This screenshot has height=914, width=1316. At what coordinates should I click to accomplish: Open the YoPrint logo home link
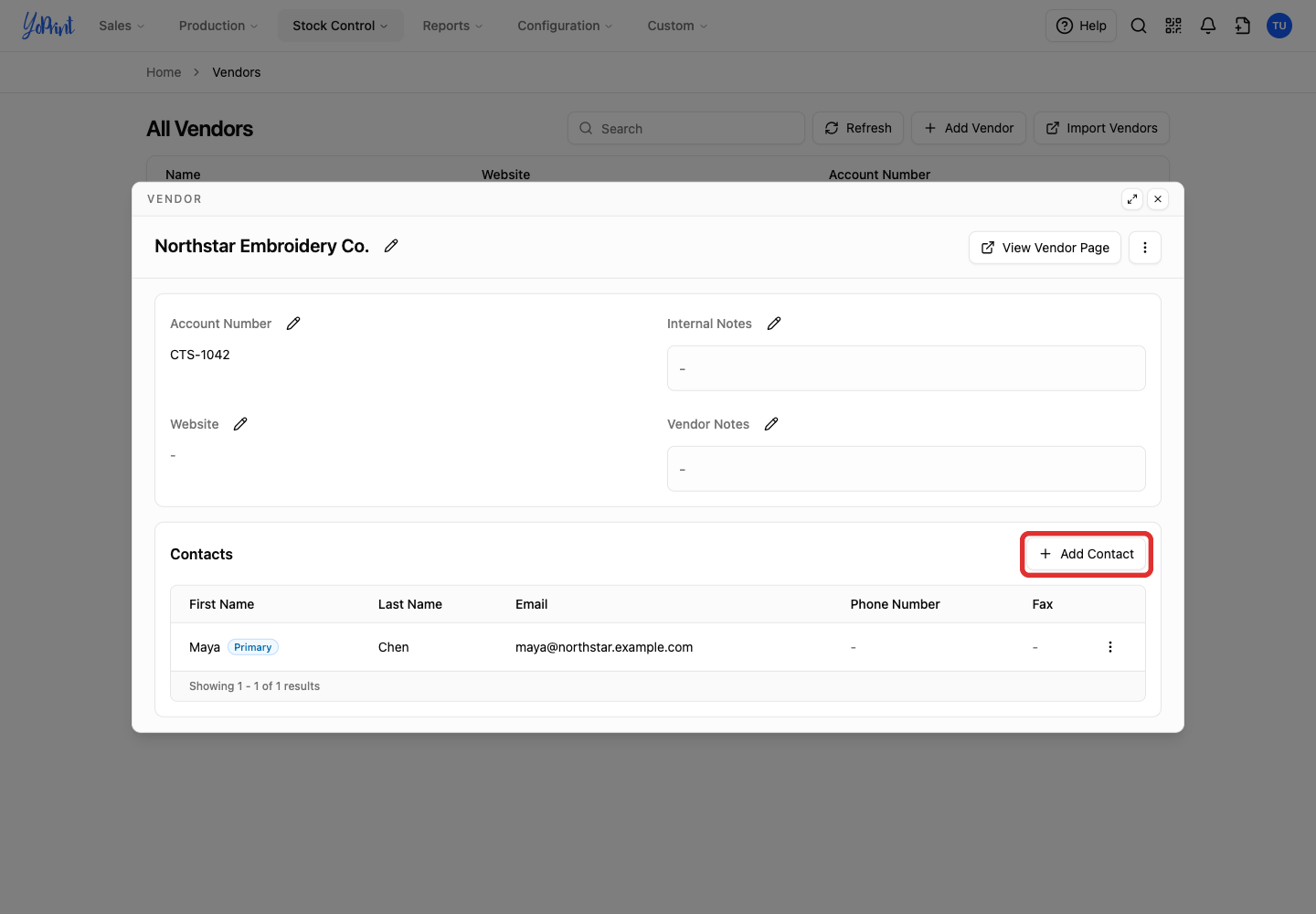point(48,26)
